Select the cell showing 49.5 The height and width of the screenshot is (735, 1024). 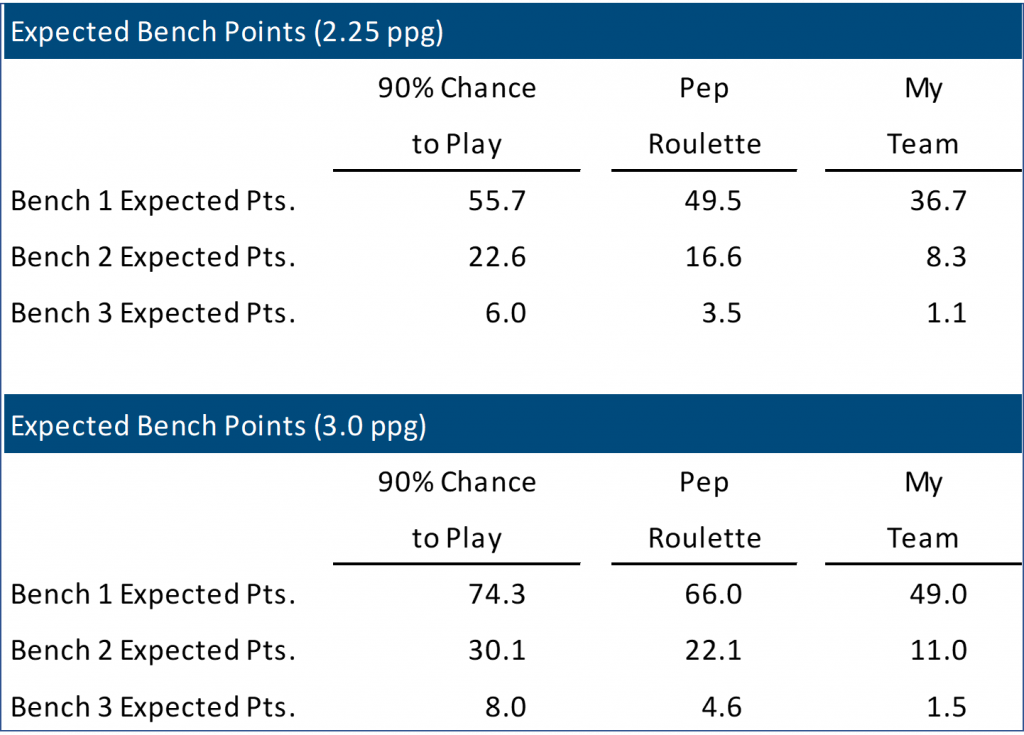[713, 201]
